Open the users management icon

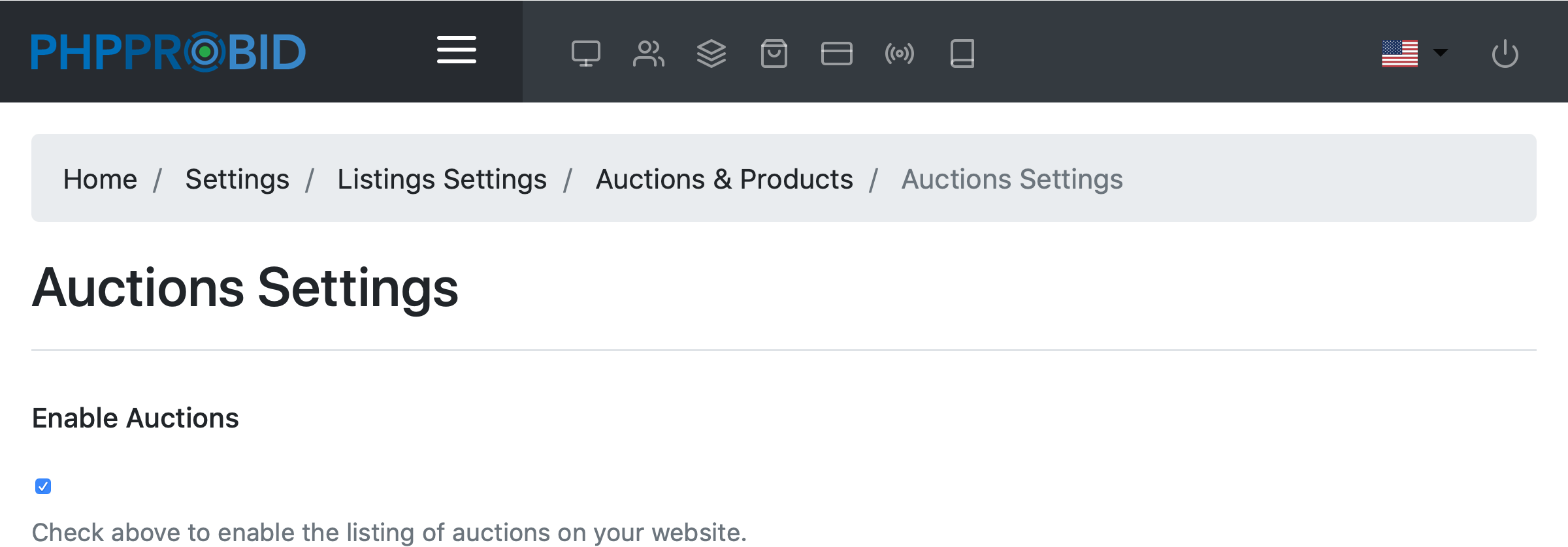pyautogui.click(x=648, y=54)
